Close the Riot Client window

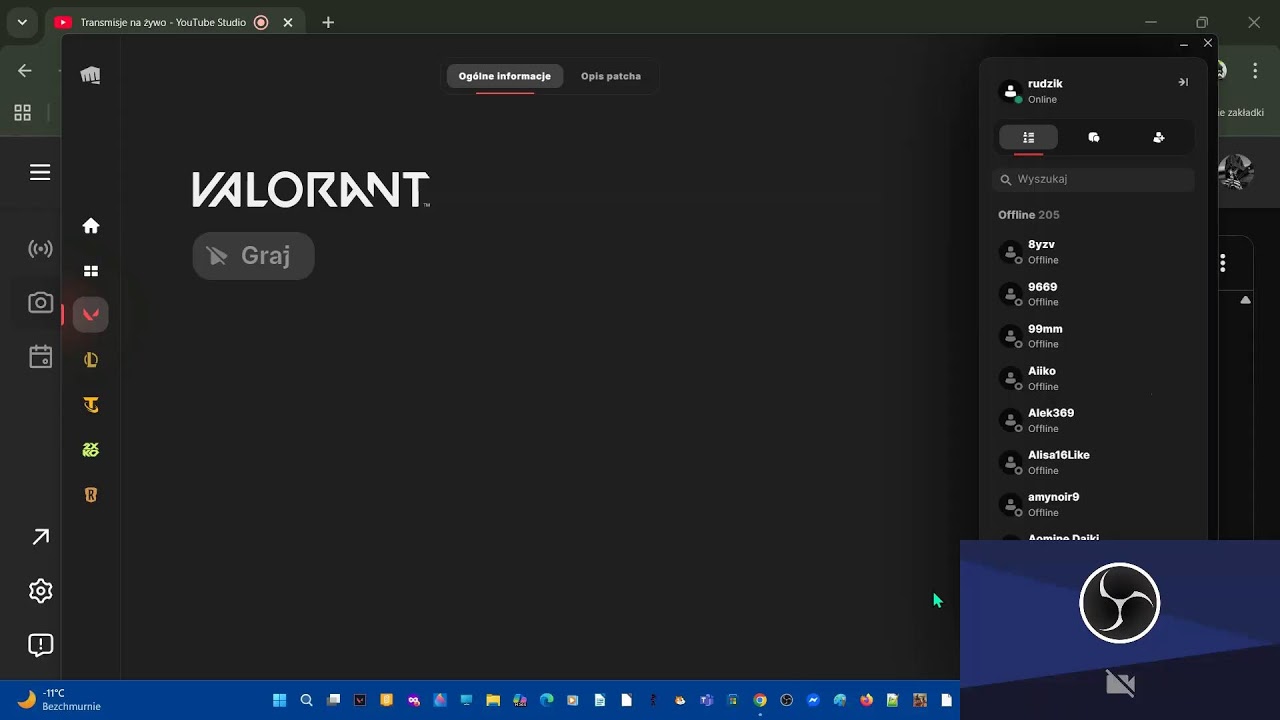click(x=1208, y=43)
